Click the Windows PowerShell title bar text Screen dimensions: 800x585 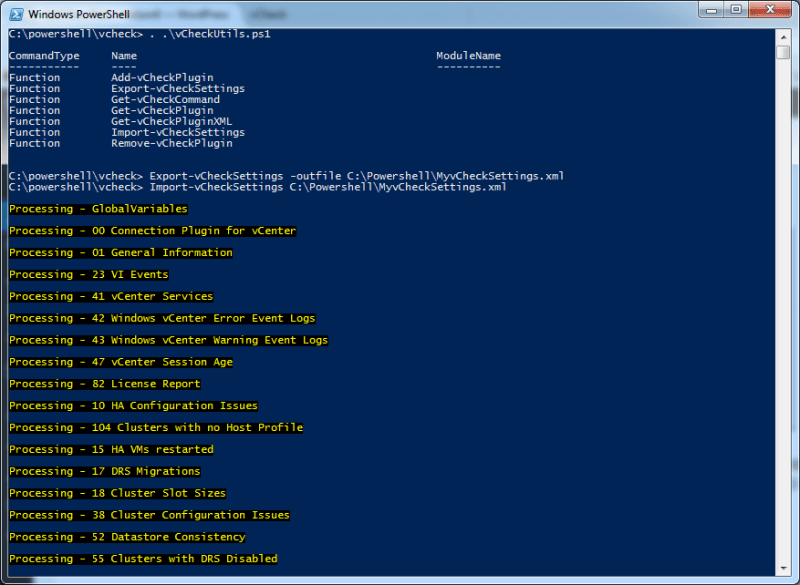(x=80, y=11)
